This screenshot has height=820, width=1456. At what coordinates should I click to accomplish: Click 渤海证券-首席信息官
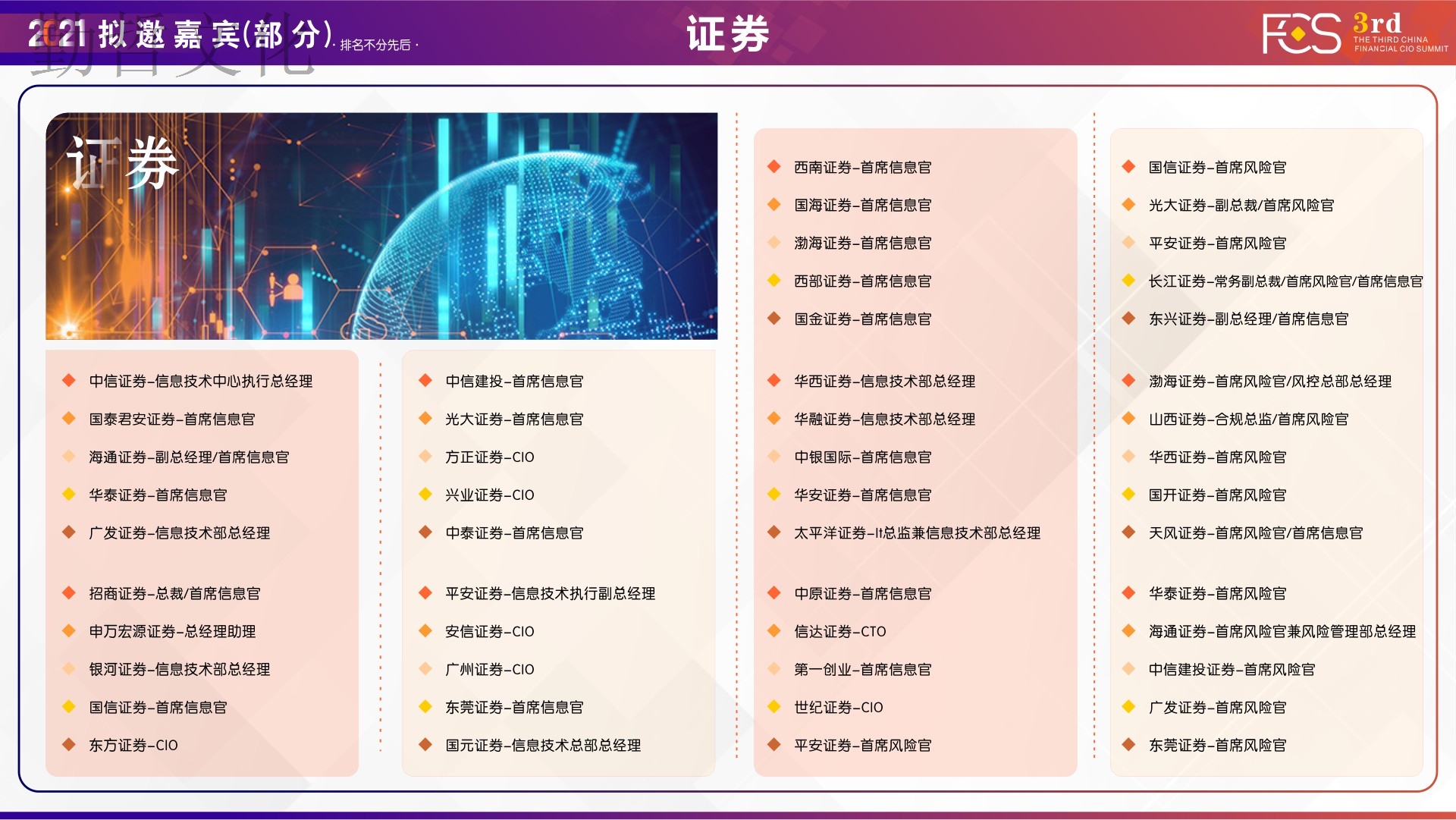click(863, 243)
